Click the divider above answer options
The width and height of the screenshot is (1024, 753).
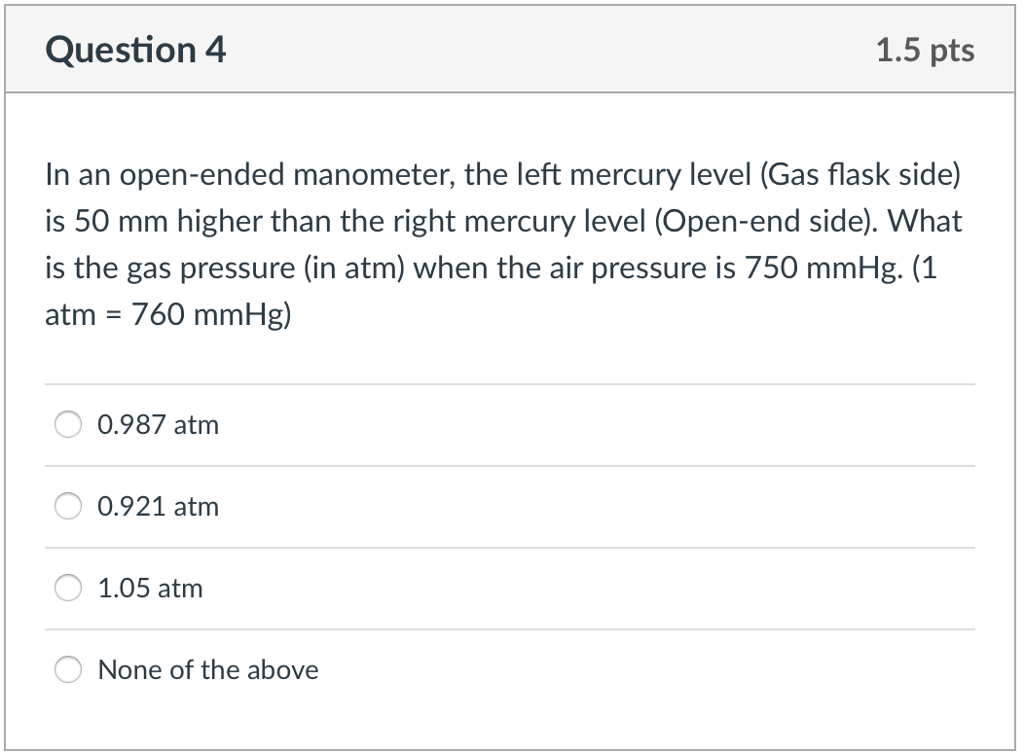pyautogui.click(x=510, y=382)
